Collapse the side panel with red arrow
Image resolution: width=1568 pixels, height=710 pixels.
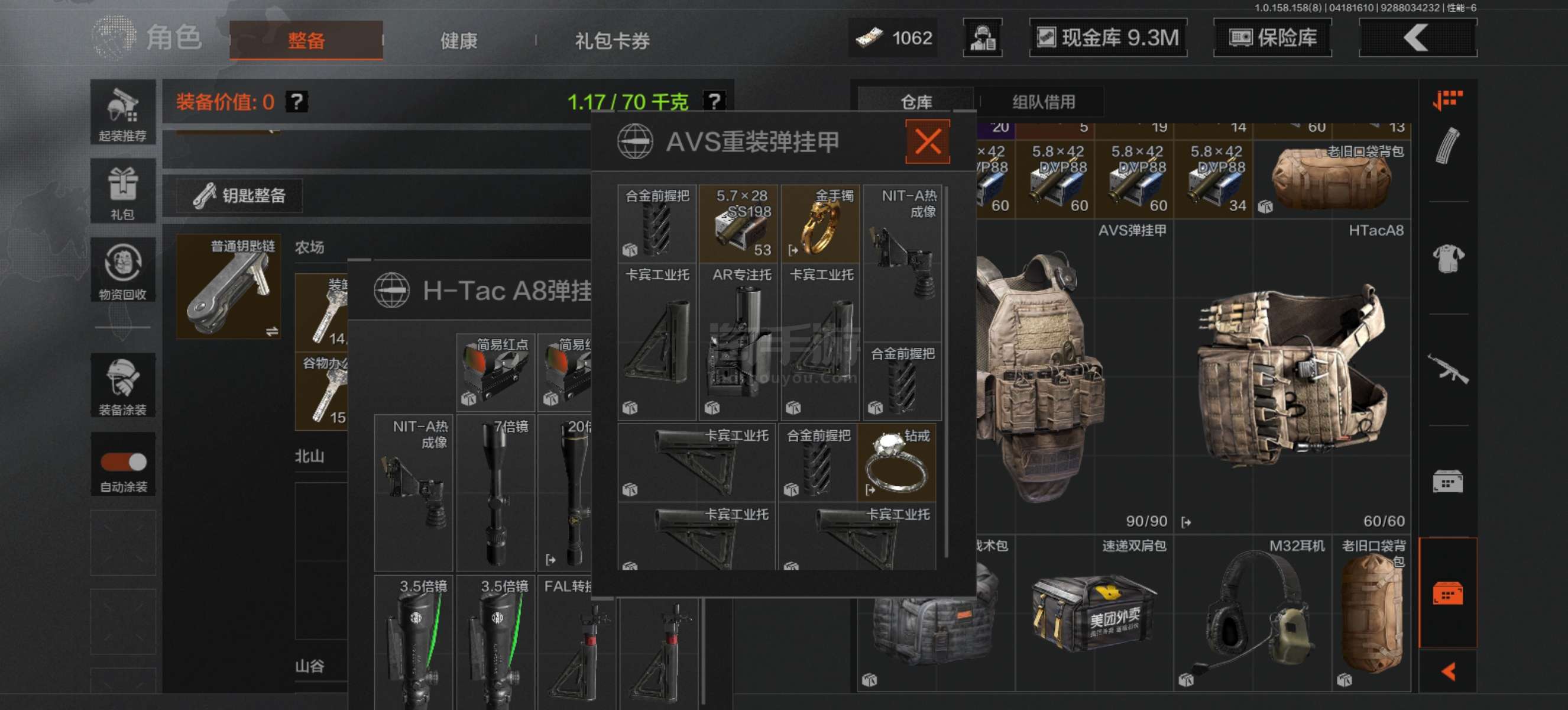(x=1448, y=671)
